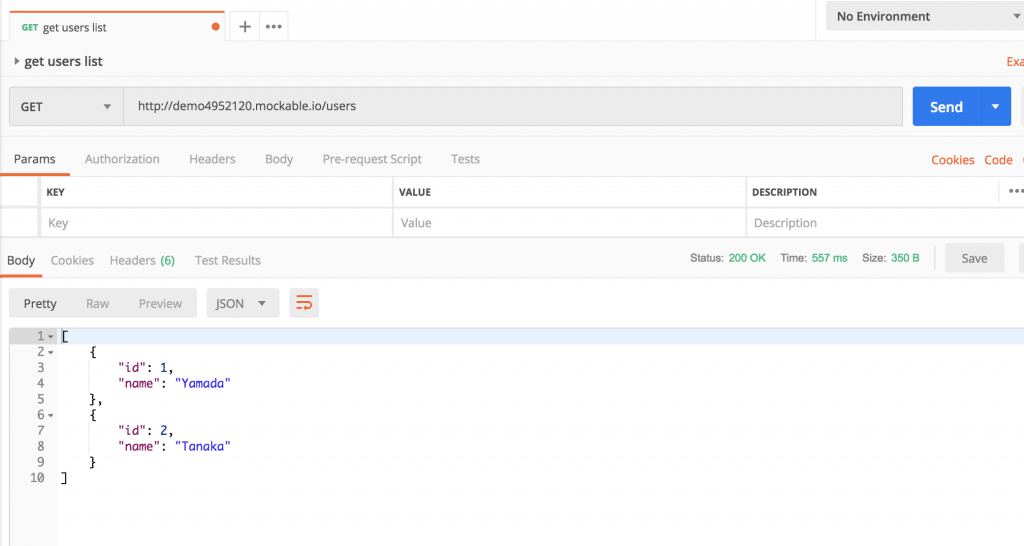Open the Pre-request Script tab
1024x546 pixels.
[372, 159]
